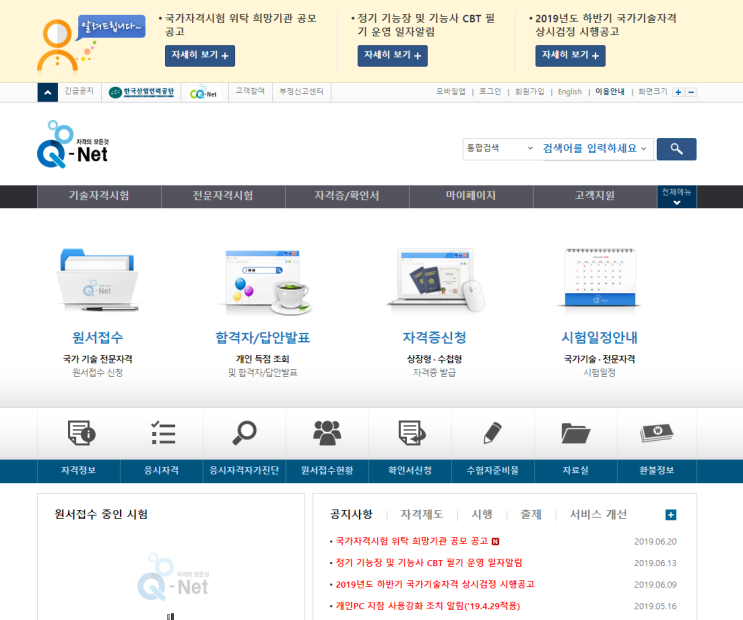Click 자세히 보기 for CBT 필기 운영
The width and height of the screenshot is (743, 620).
coord(392,55)
